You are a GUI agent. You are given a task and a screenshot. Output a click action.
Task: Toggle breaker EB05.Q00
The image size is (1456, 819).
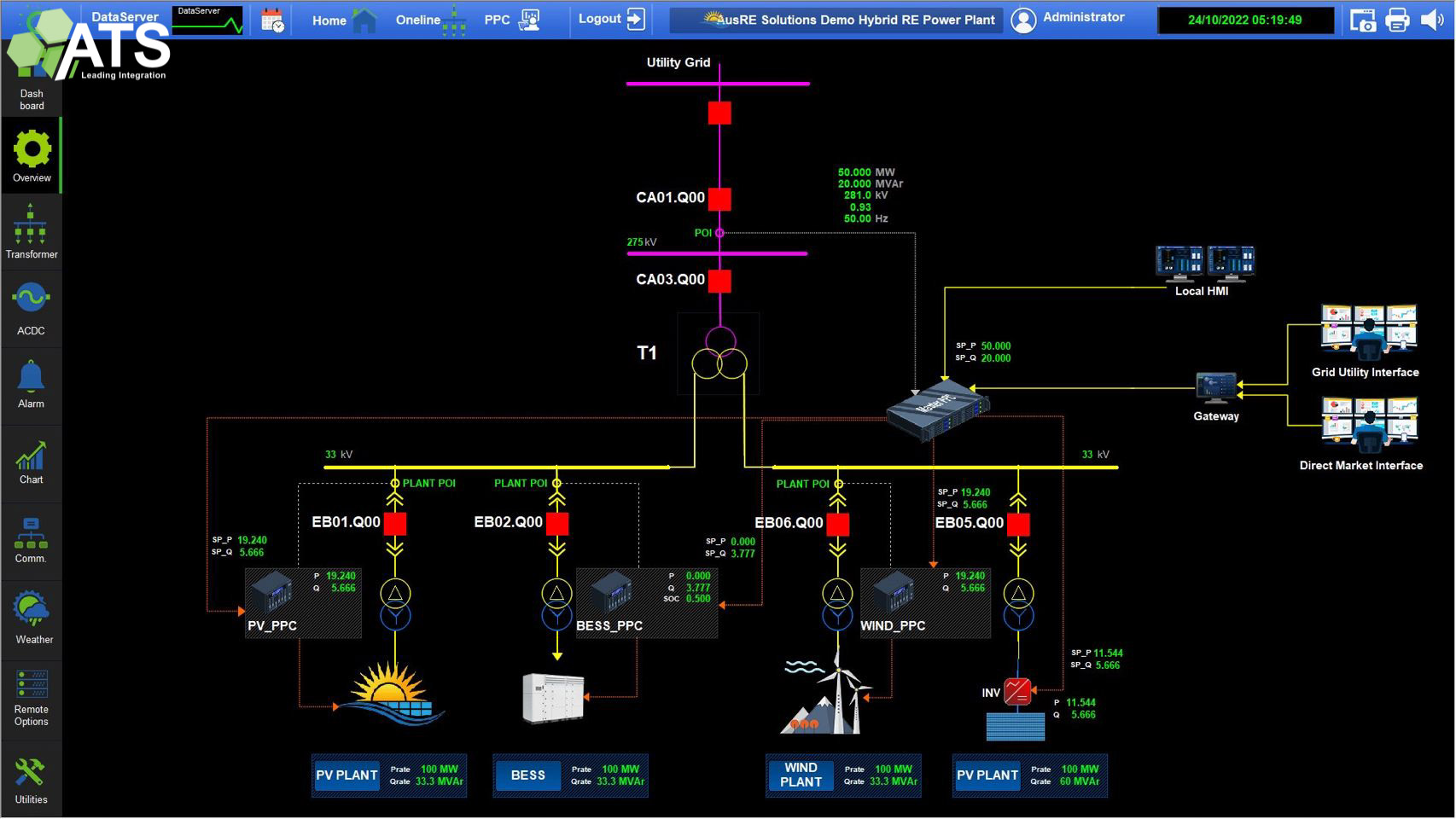pos(1018,524)
